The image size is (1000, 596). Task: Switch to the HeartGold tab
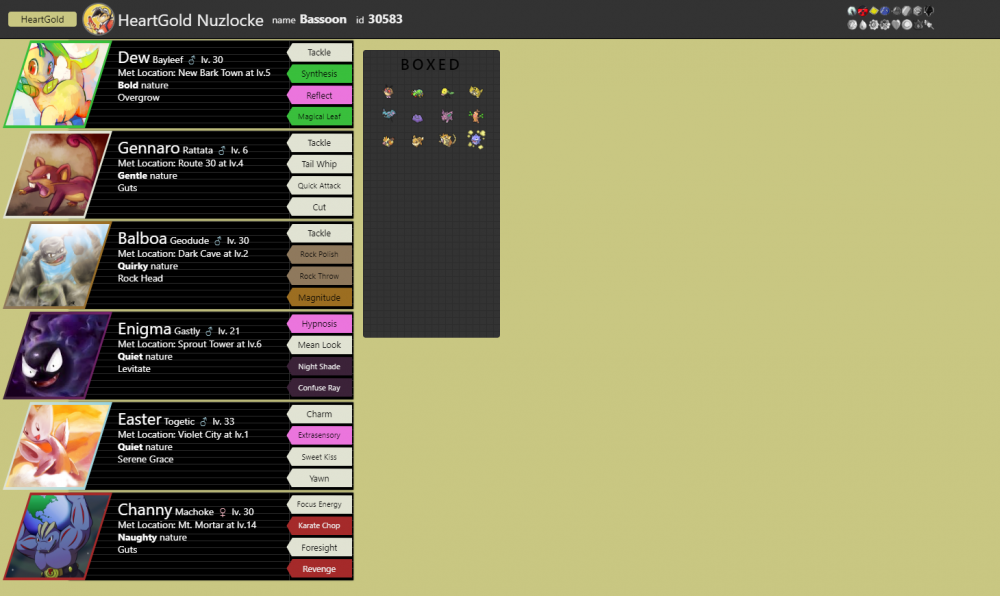click(x=41, y=18)
